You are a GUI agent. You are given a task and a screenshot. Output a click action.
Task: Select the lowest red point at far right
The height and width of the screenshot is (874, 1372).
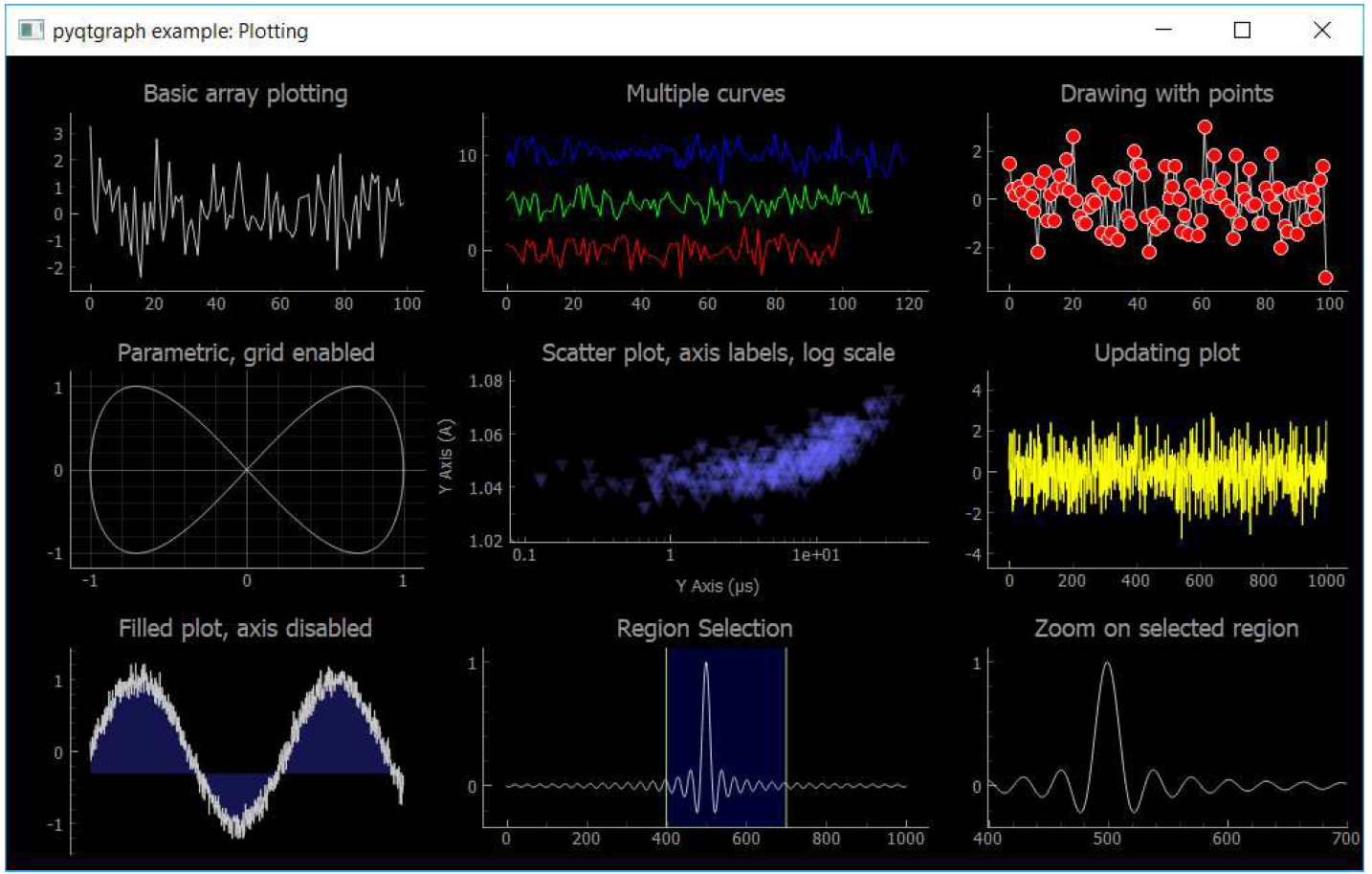click(x=1325, y=278)
